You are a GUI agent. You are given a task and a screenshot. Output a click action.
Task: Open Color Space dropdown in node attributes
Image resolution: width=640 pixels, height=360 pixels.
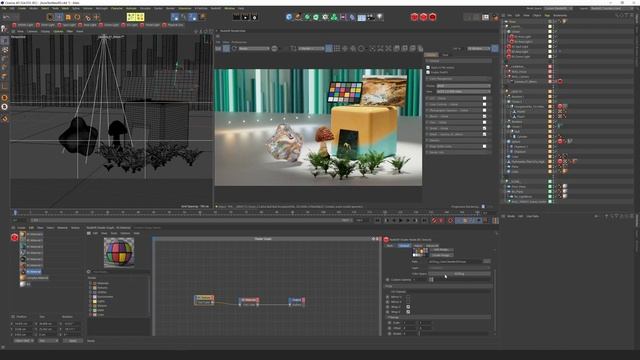click(x=459, y=274)
